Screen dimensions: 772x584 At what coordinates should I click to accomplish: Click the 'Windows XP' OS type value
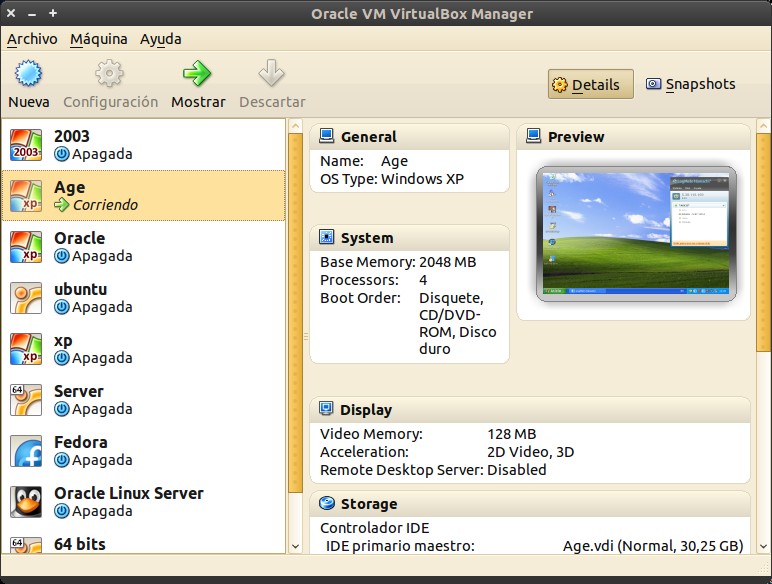pyautogui.click(x=422, y=179)
